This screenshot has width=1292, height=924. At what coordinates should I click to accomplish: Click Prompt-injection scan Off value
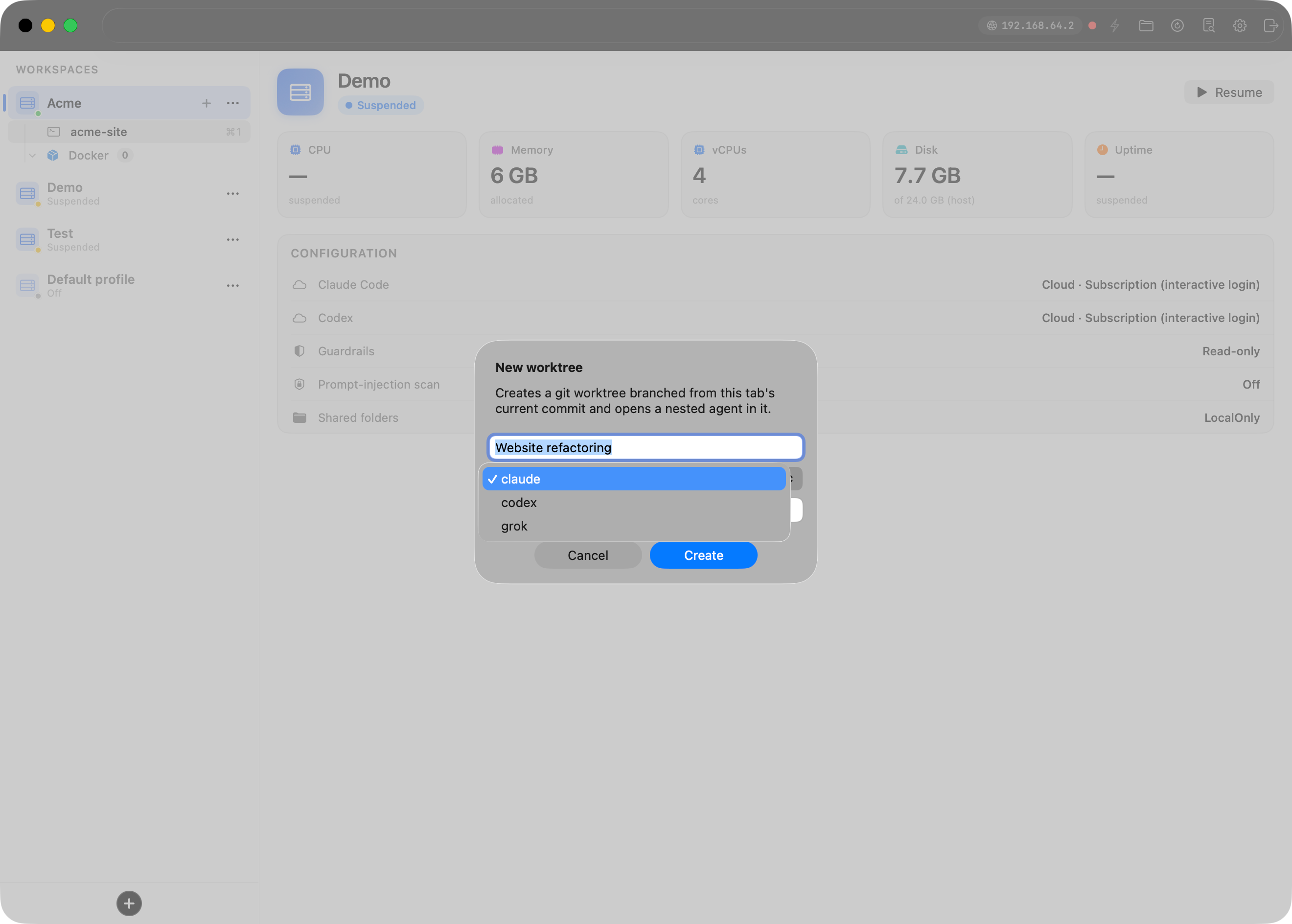(x=1251, y=384)
